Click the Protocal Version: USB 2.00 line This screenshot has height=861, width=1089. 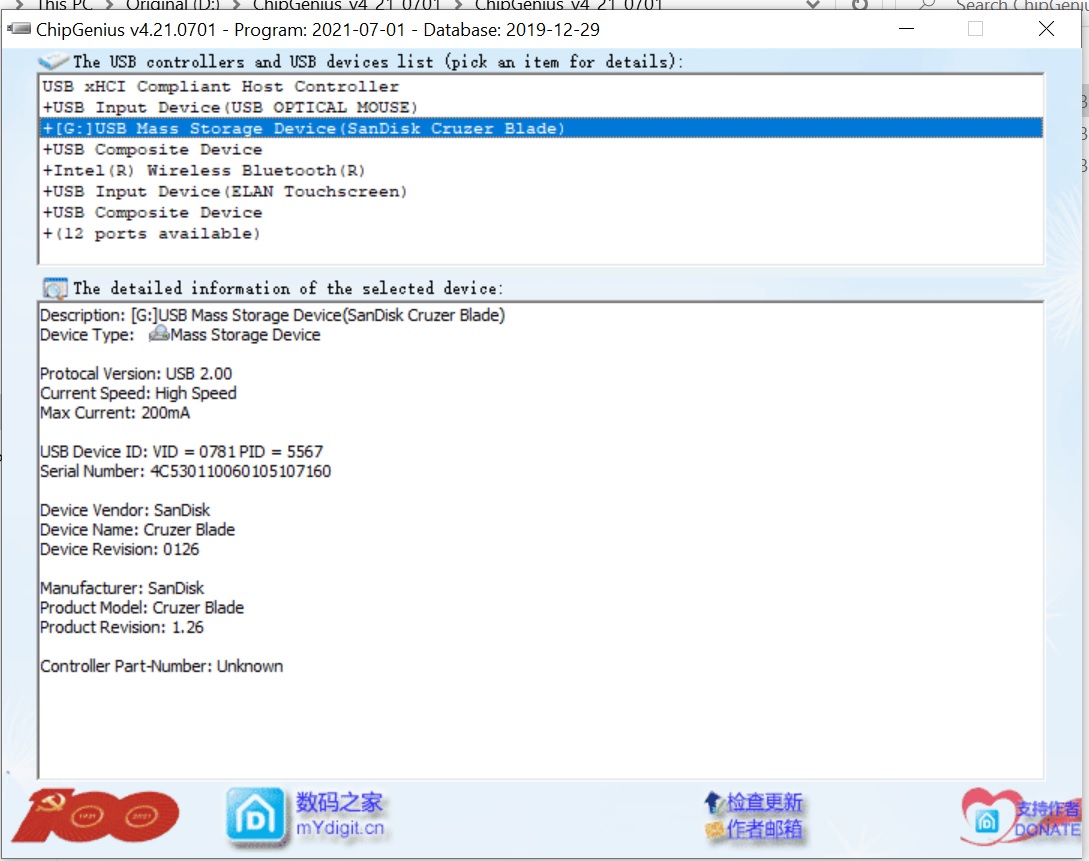click(x=136, y=374)
